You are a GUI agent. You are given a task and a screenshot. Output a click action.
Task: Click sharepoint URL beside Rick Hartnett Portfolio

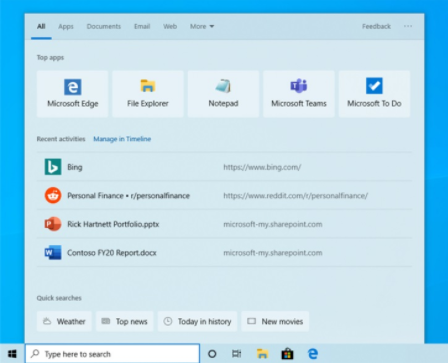(273, 224)
